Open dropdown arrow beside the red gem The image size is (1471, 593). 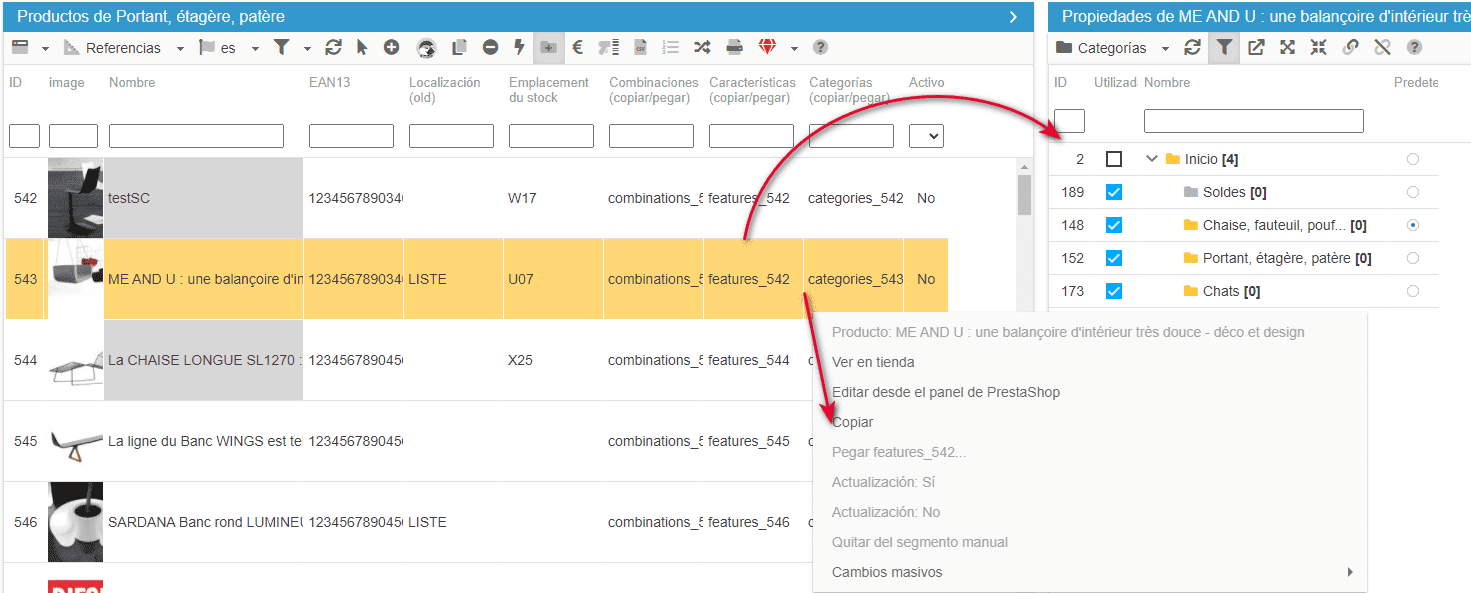click(794, 48)
